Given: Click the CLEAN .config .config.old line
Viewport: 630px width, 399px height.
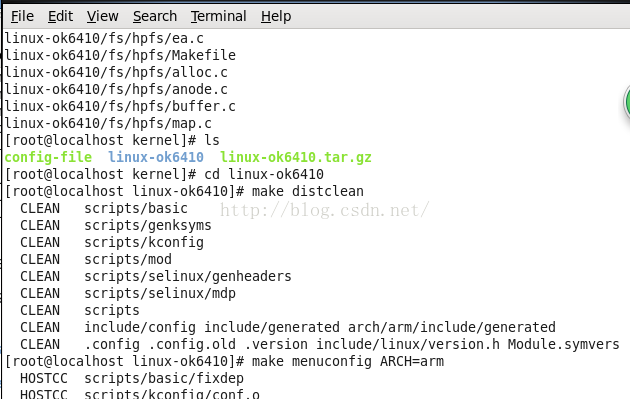Looking at the screenshot, I should 320,344.
